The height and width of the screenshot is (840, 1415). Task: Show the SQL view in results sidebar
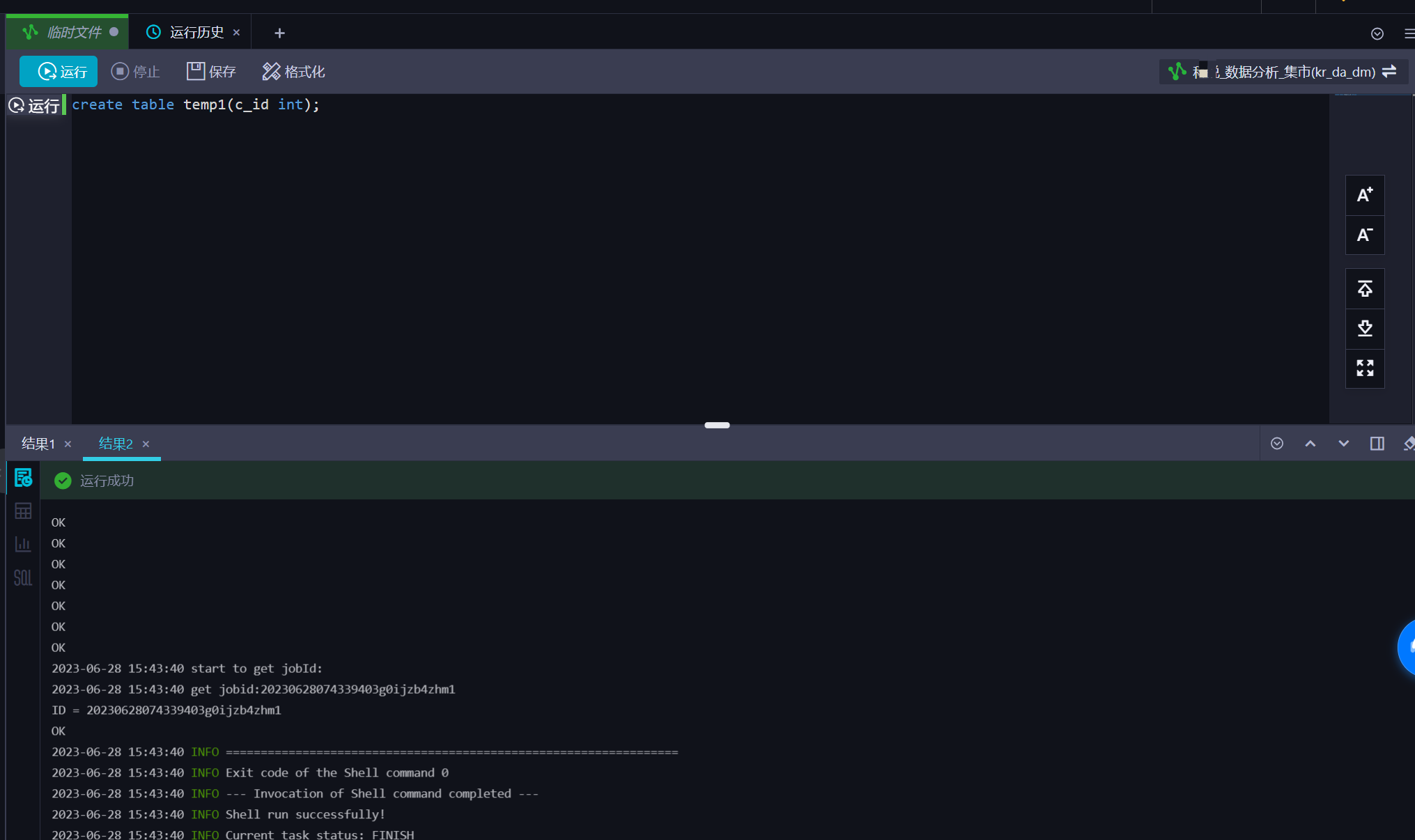[23, 577]
